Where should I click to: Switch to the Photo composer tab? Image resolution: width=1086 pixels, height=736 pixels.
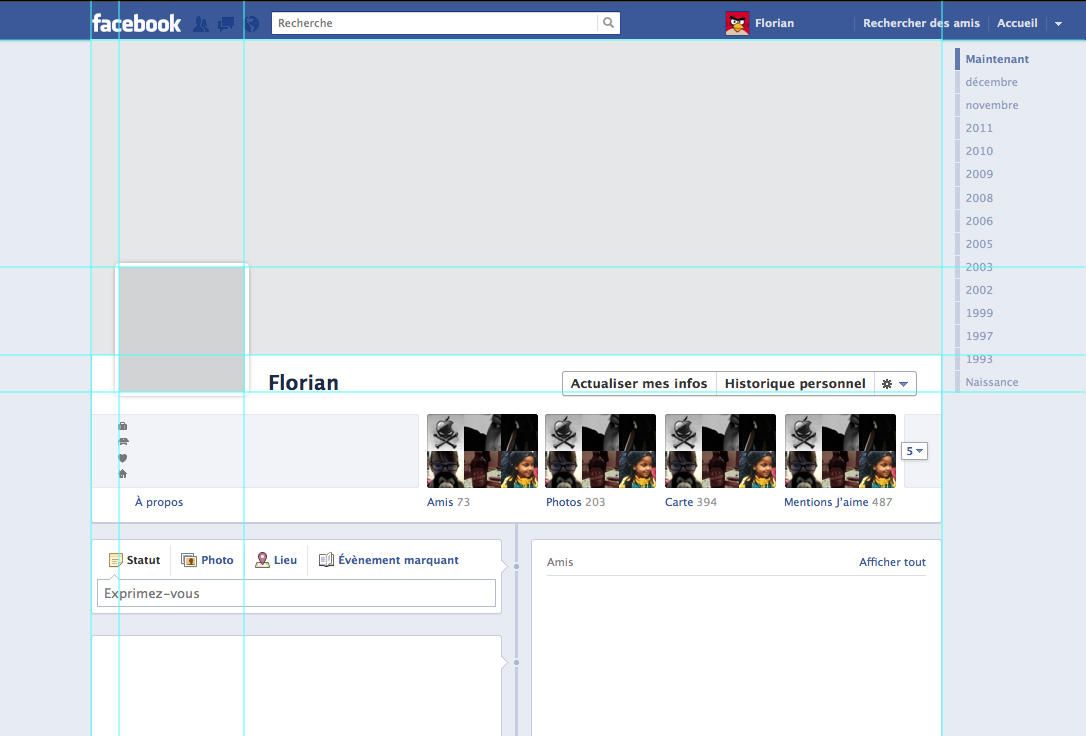[x=207, y=560]
